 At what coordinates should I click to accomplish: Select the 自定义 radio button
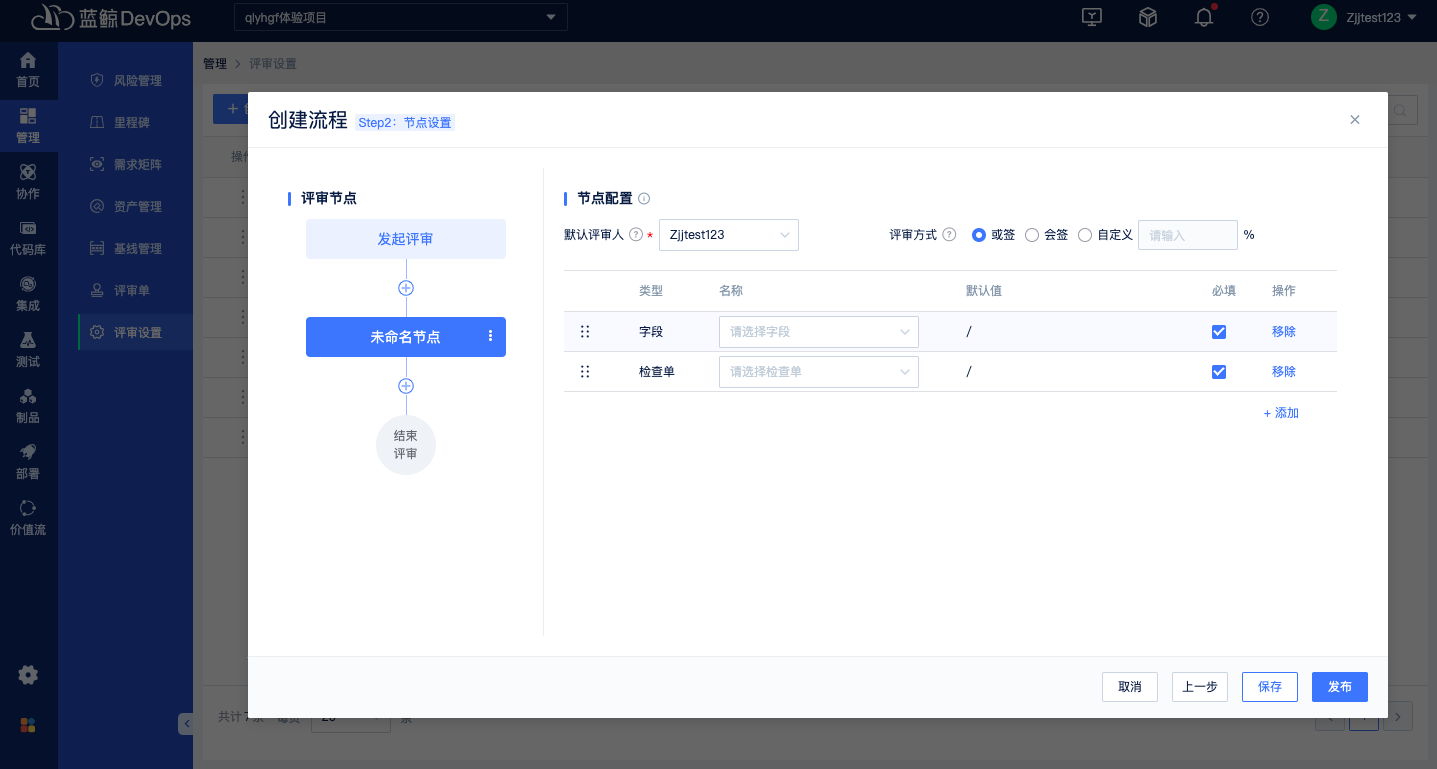1085,235
